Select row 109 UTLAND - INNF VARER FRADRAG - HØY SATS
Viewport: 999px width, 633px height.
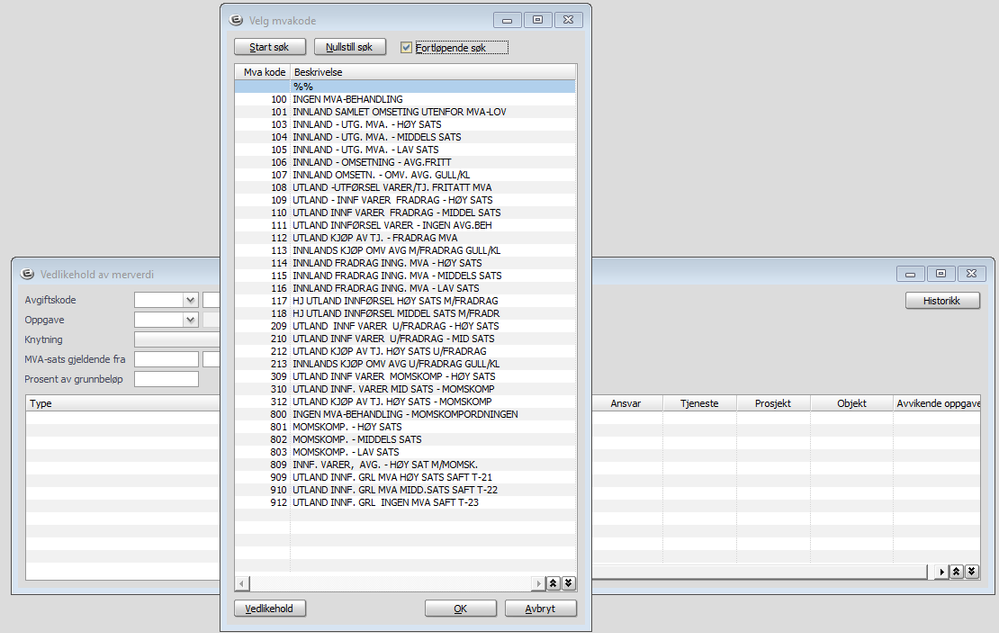point(405,200)
